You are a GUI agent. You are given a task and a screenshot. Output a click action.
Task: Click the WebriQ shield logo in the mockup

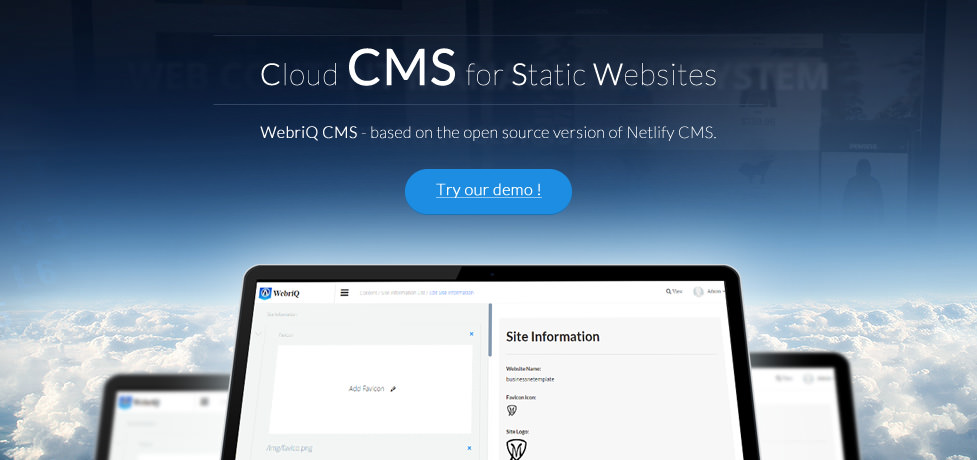[265, 292]
